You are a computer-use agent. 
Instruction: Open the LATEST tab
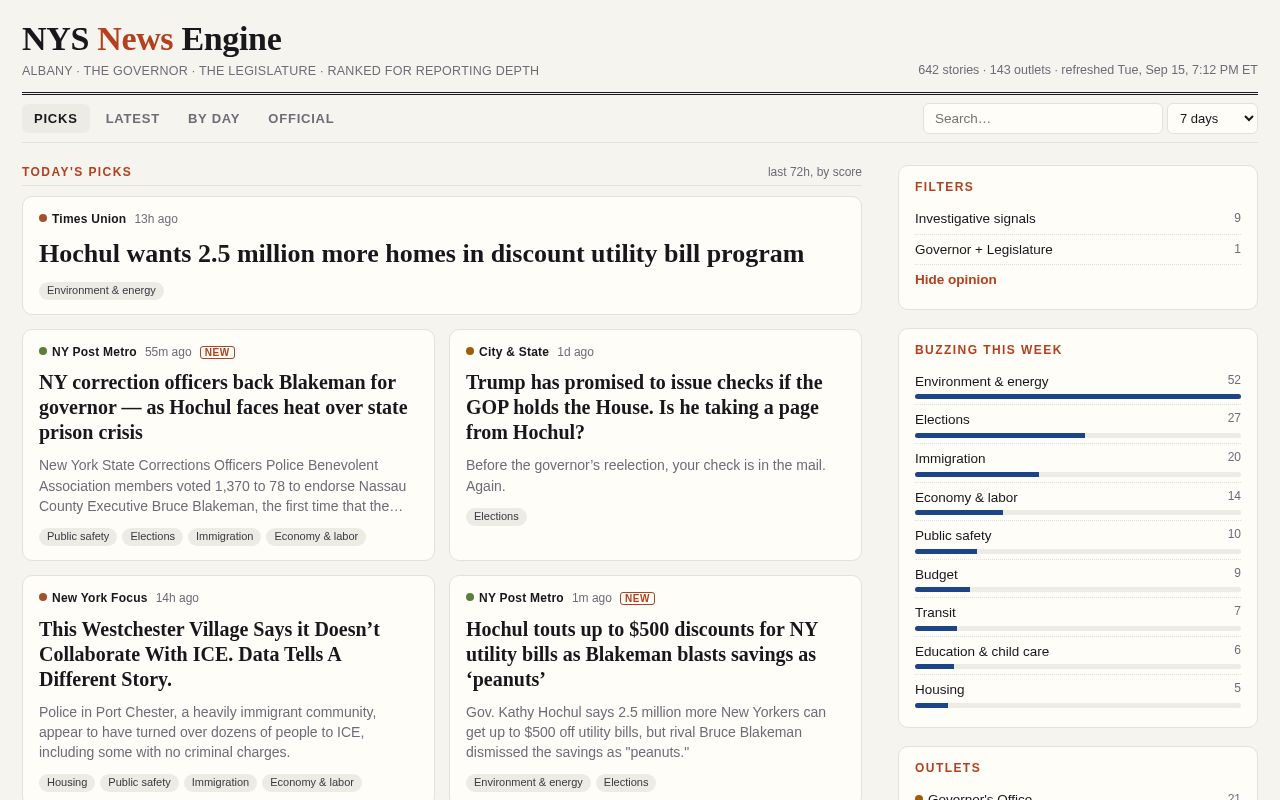tap(133, 118)
